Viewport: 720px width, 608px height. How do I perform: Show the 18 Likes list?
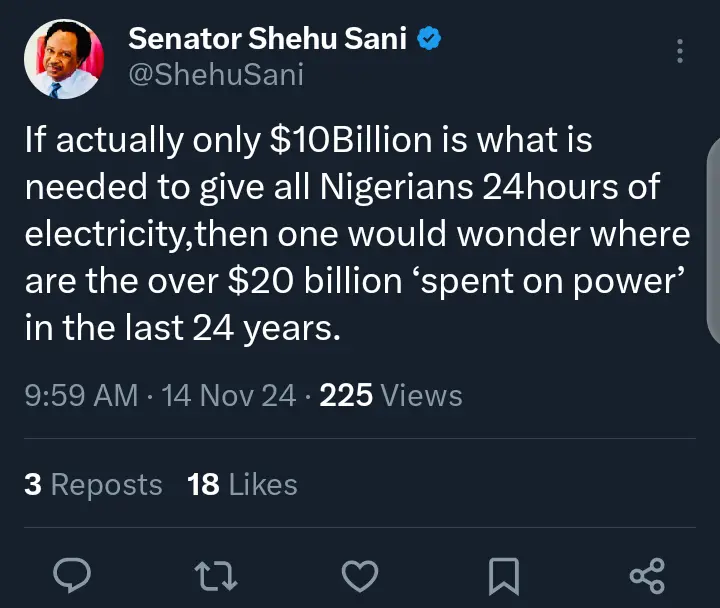[x=242, y=485]
